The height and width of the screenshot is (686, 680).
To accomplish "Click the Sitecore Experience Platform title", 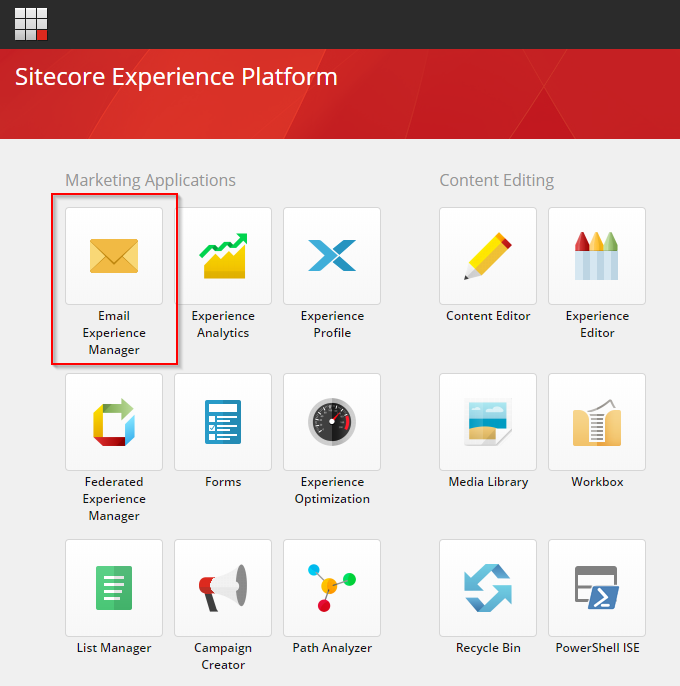I will tap(176, 77).
